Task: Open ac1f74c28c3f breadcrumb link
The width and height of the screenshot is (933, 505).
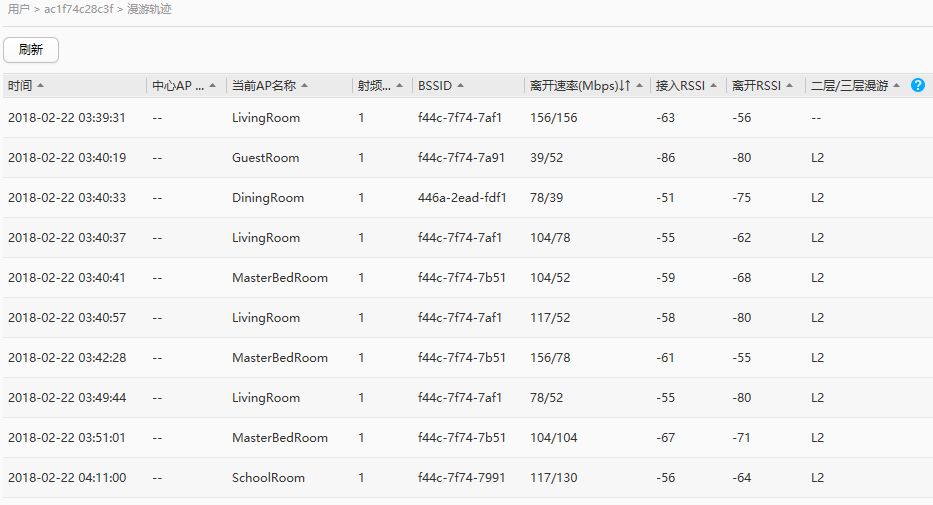Action: pyautogui.click(x=78, y=9)
